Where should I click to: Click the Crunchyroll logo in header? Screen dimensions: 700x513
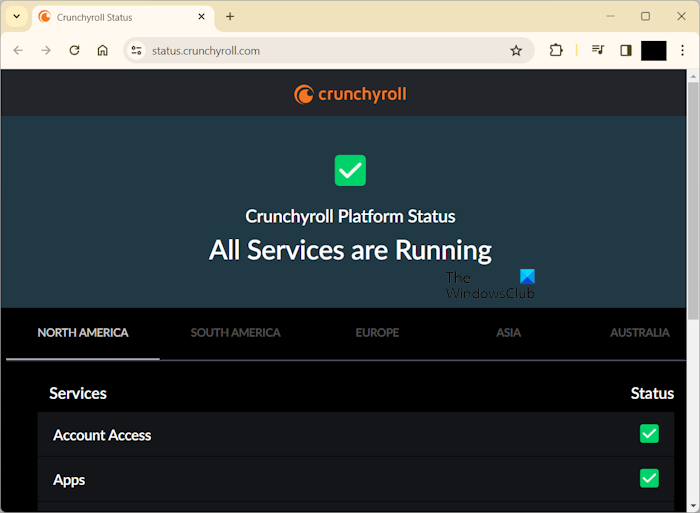350,94
